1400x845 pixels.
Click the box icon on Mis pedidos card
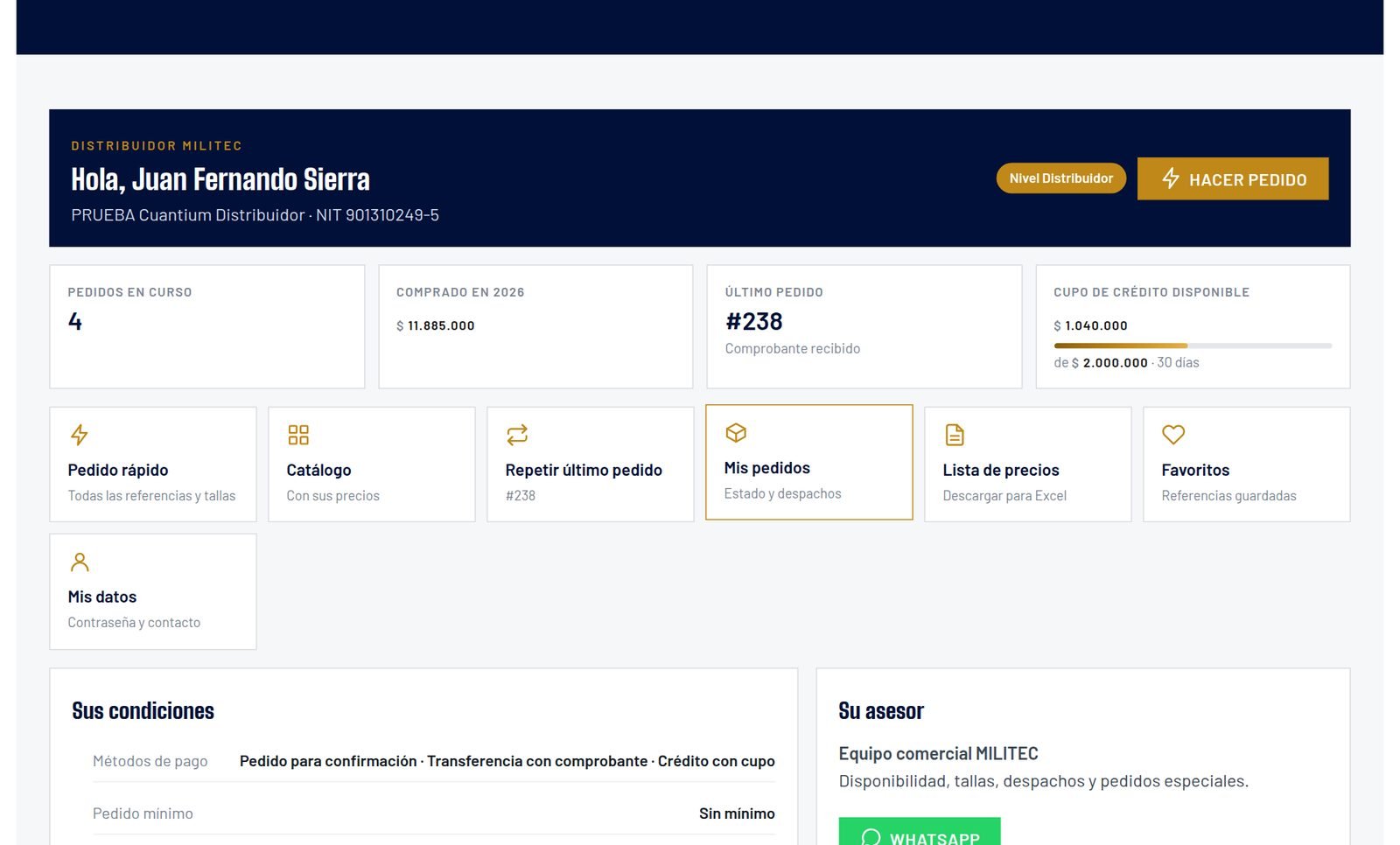(736, 433)
